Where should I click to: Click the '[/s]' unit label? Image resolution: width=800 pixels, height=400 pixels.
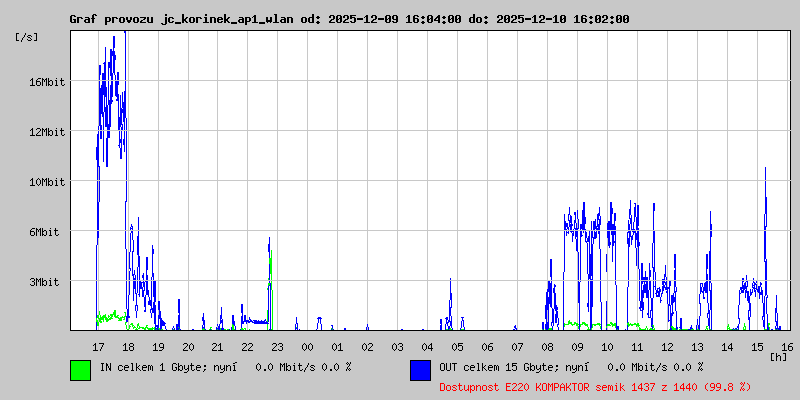(27, 37)
